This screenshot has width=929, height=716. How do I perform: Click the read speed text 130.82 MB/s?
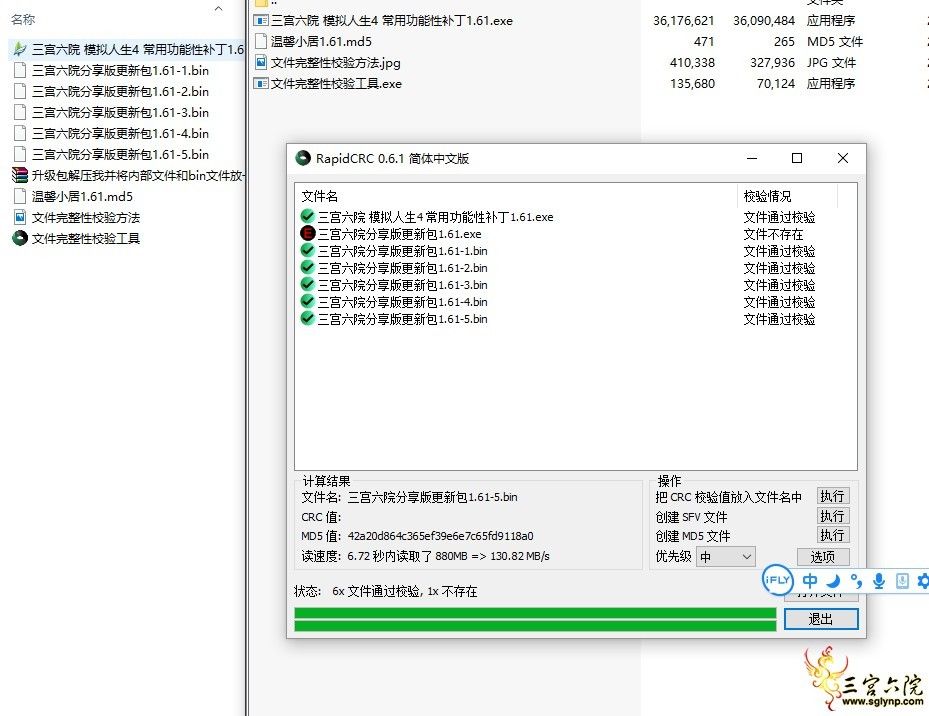[520, 557]
